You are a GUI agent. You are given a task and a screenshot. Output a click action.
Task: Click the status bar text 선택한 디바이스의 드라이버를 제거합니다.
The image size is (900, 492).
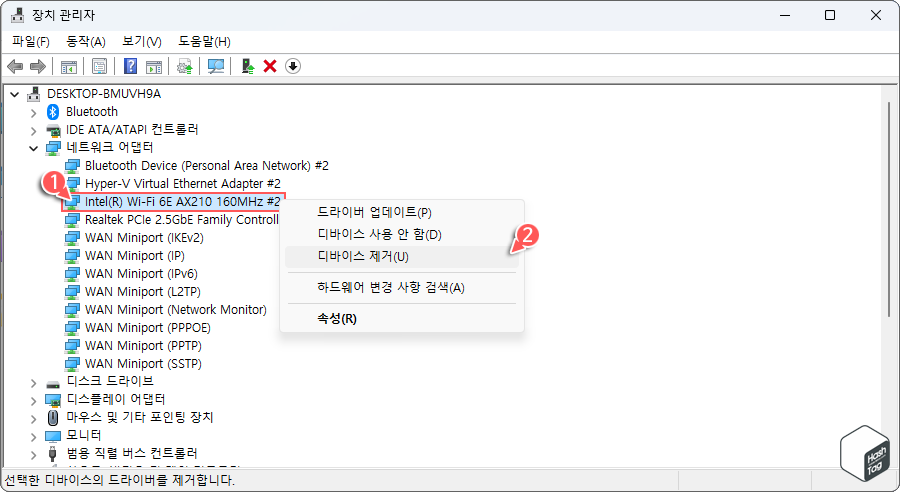119,480
